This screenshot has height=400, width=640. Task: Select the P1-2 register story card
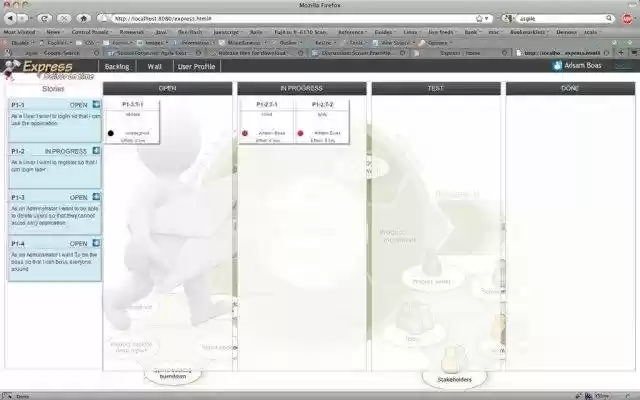(x=54, y=166)
